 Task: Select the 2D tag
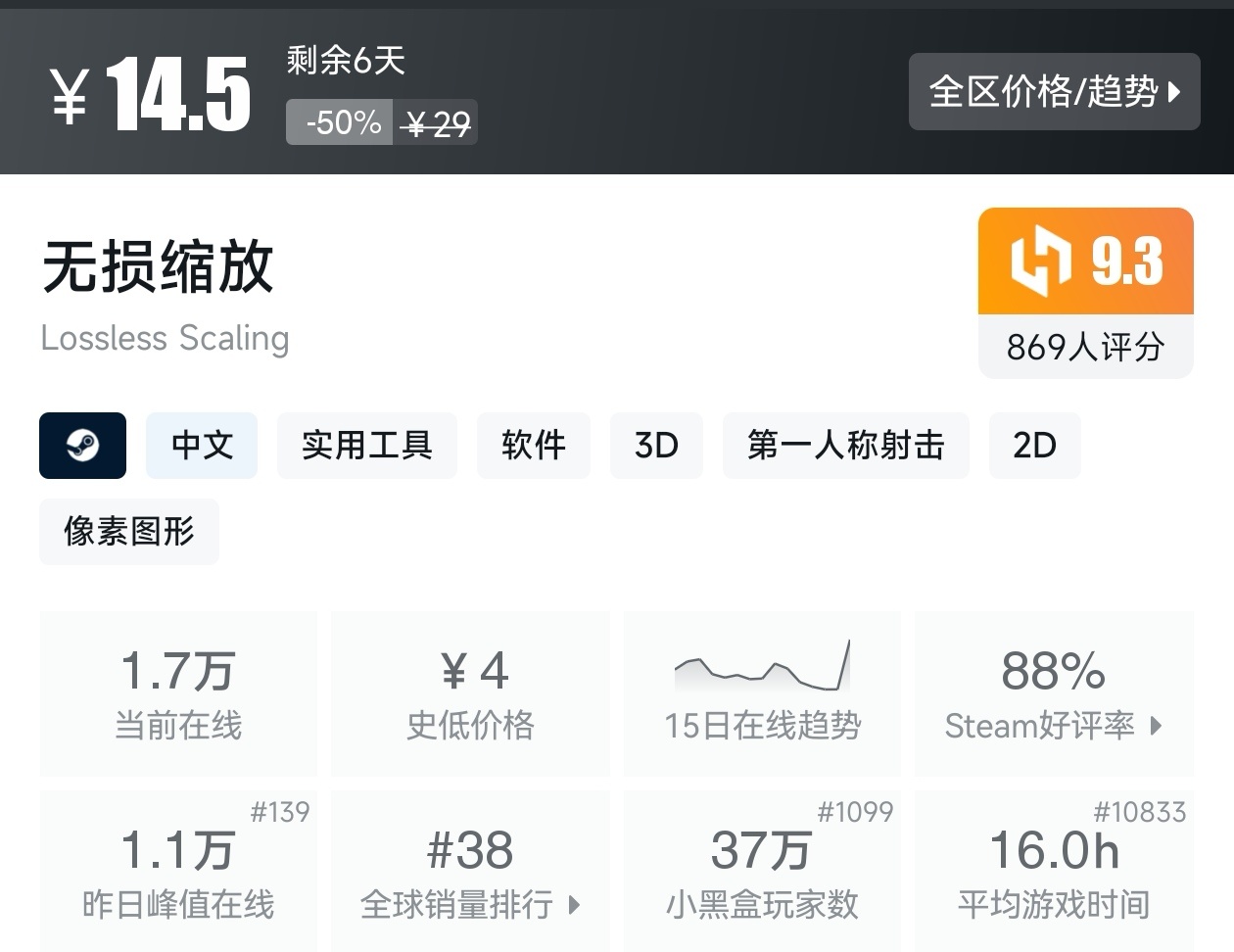click(1035, 446)
